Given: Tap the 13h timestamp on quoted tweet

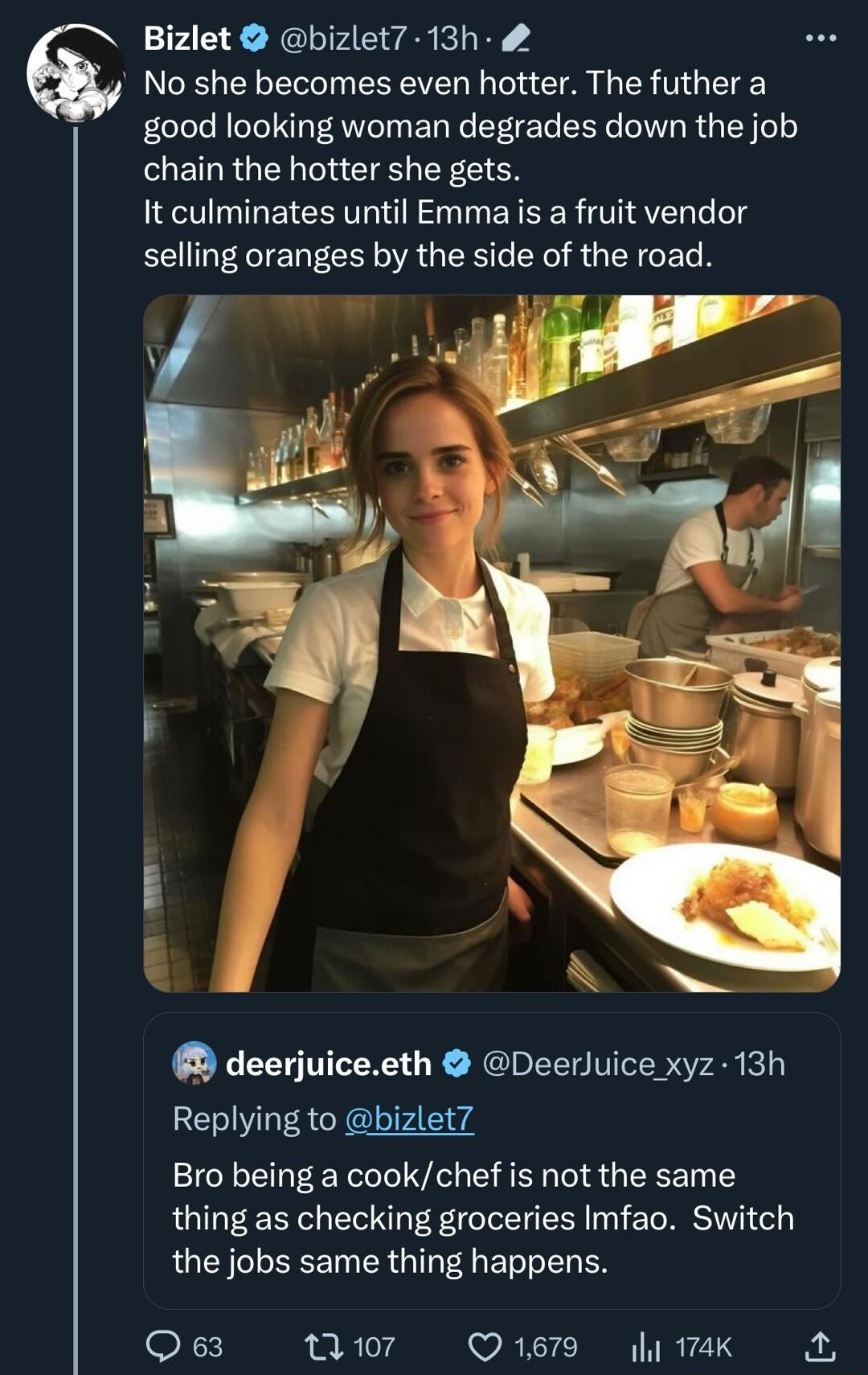Looking at the screenshot, I should tap(760, 1064).
